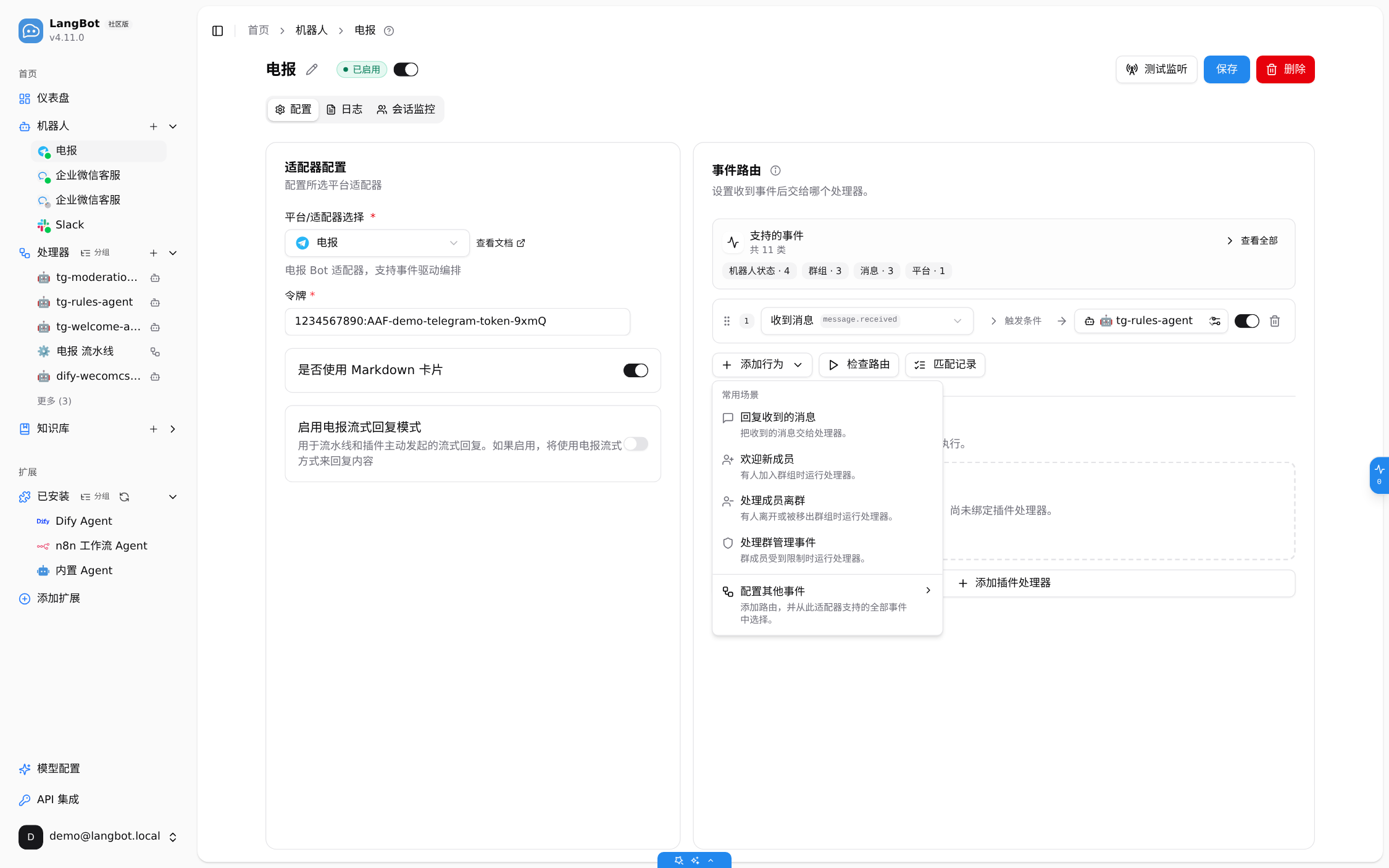Click the refresh icon next to 已安装

(124, 497)
